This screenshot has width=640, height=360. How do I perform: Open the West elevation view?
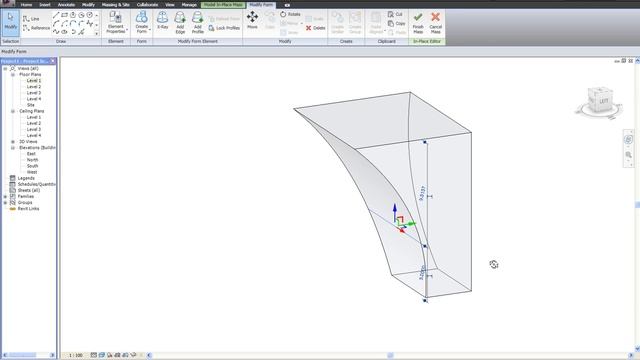(x=32, y=172)
